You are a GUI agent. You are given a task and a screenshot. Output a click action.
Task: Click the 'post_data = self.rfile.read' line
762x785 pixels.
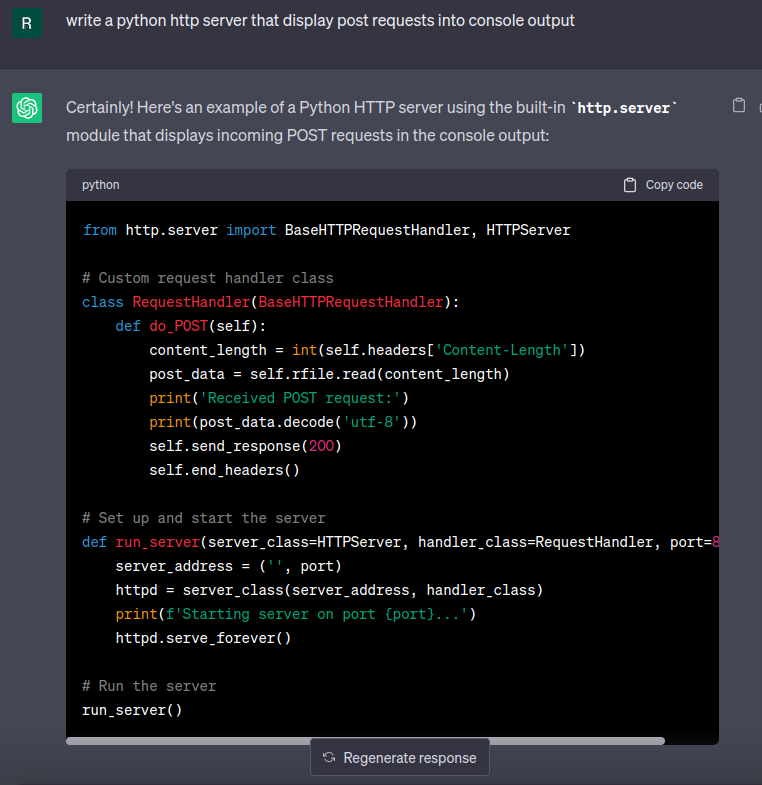tap(329, 374)
